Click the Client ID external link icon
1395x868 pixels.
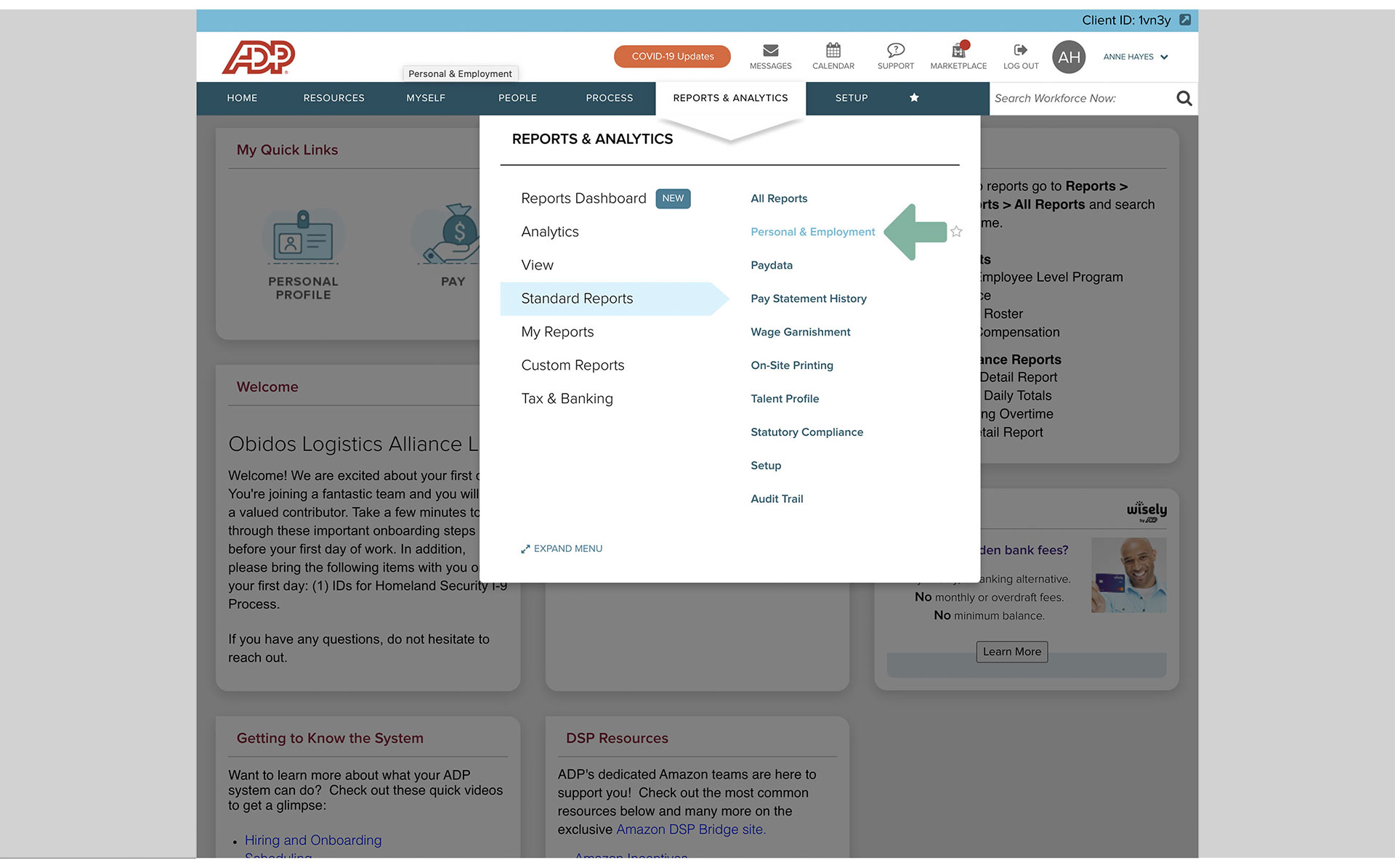tap(1184, 20)
